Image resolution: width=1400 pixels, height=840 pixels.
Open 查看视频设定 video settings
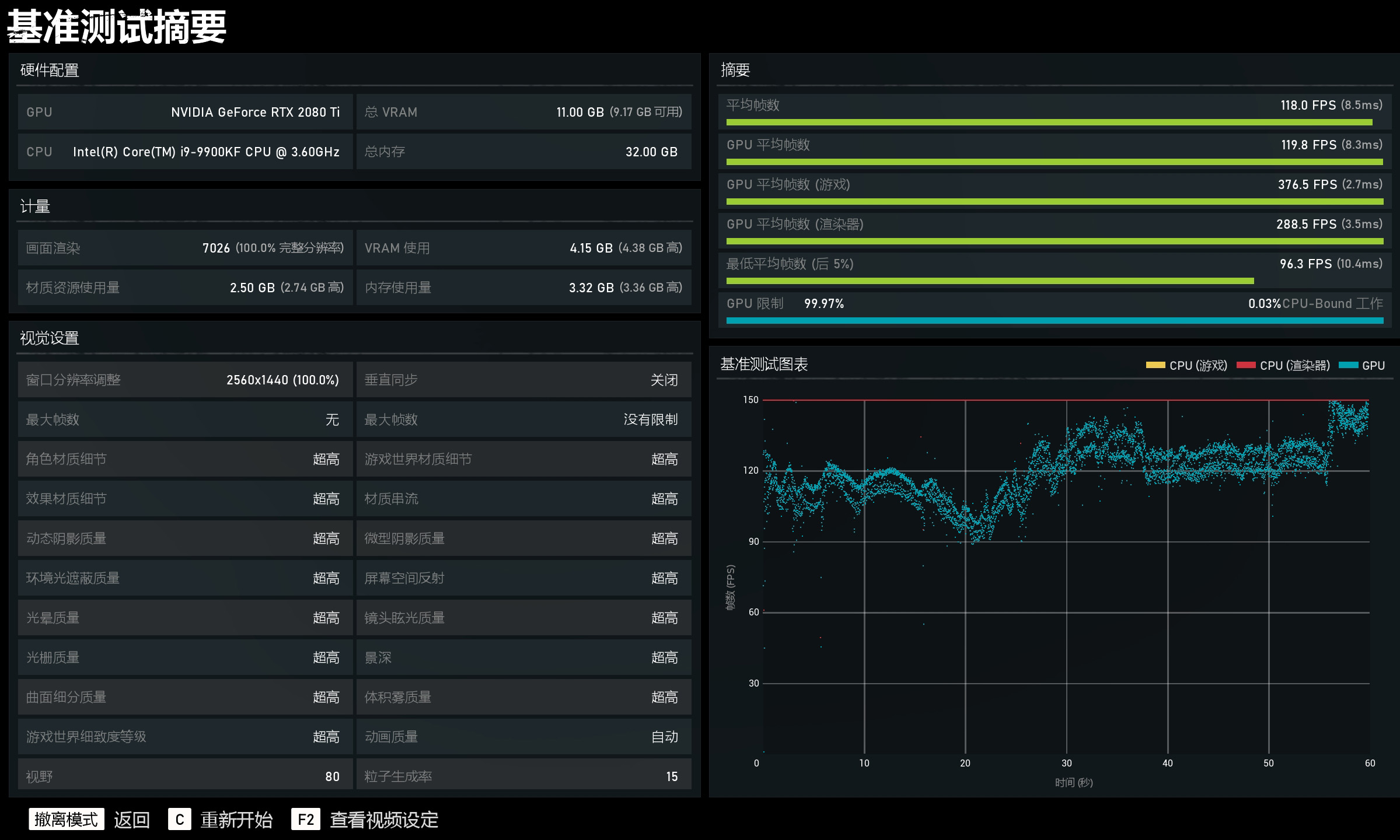384,820
